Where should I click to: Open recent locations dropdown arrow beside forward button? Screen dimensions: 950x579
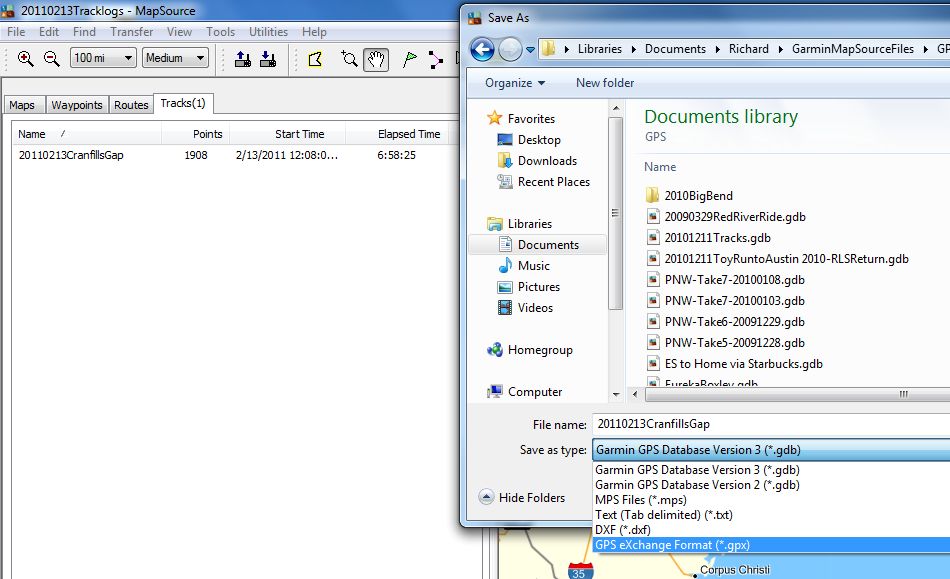[x=530, y=50]
